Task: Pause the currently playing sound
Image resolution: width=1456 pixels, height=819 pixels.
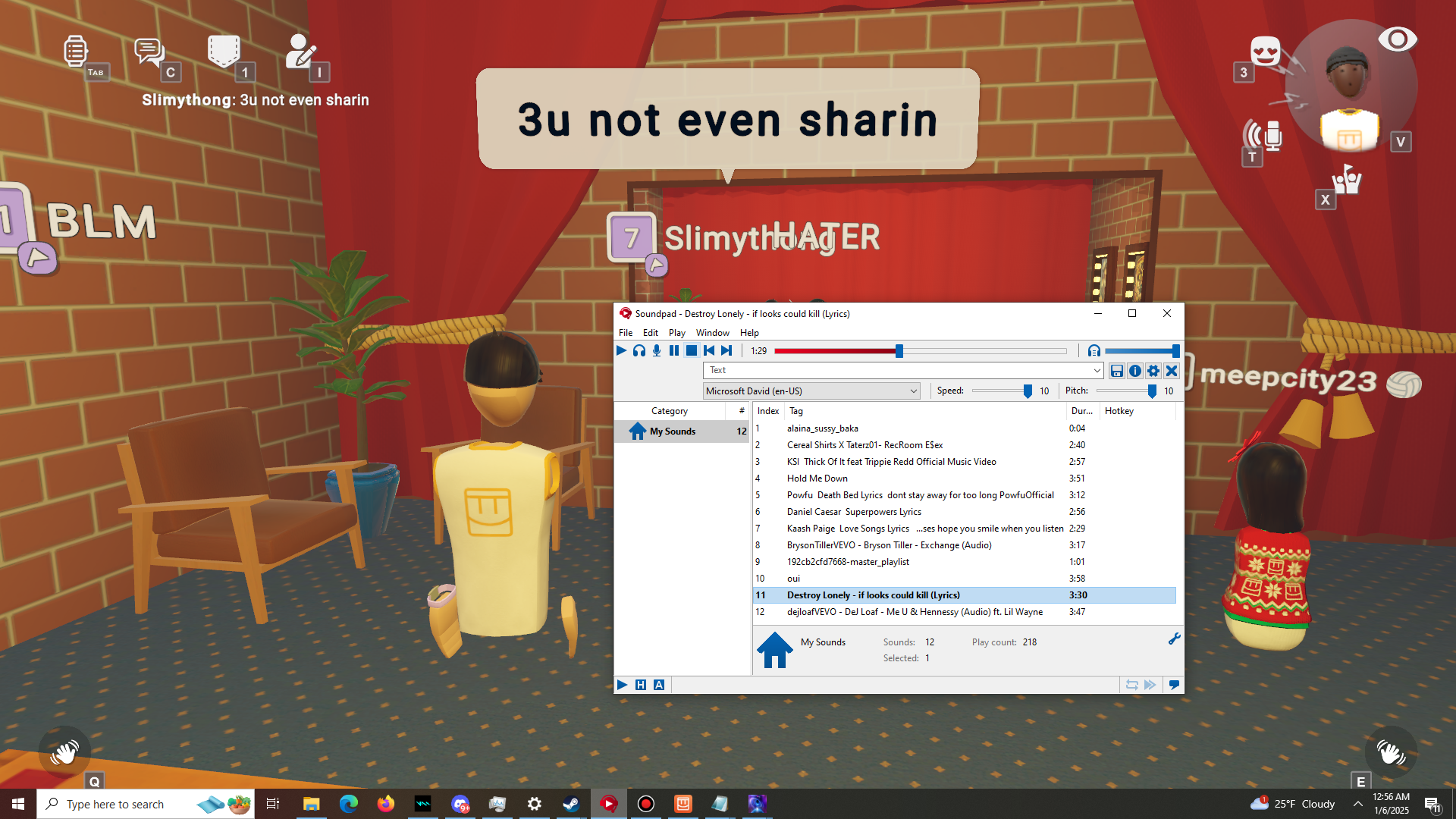Action: pos(673,350)
